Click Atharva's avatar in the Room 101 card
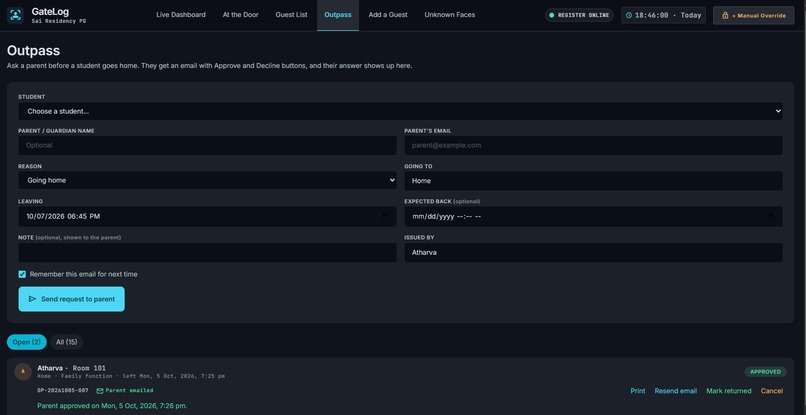The height and width of the screenshot is (415, 806). coord(23,371)
